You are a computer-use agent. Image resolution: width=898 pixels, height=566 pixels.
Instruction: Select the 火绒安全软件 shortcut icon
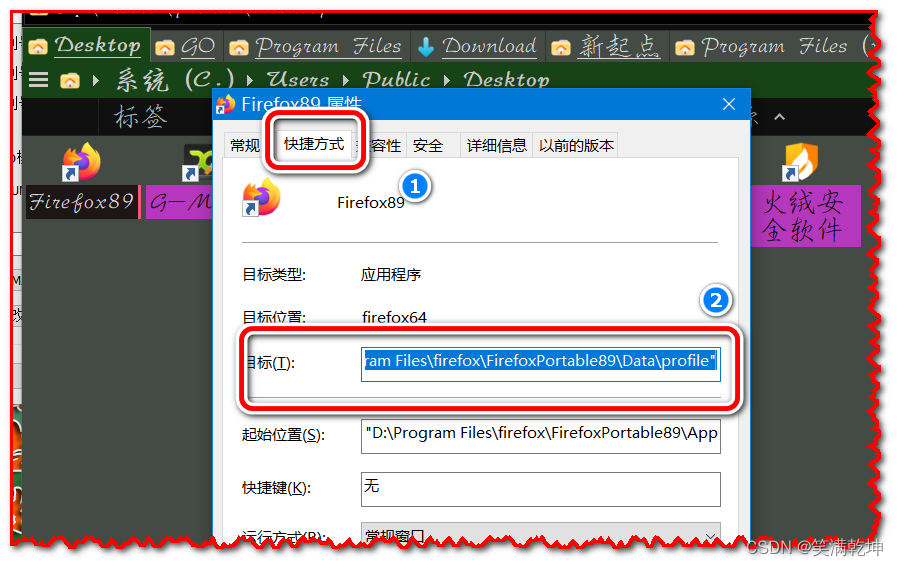pyautogui.click(x=801, y=162)
